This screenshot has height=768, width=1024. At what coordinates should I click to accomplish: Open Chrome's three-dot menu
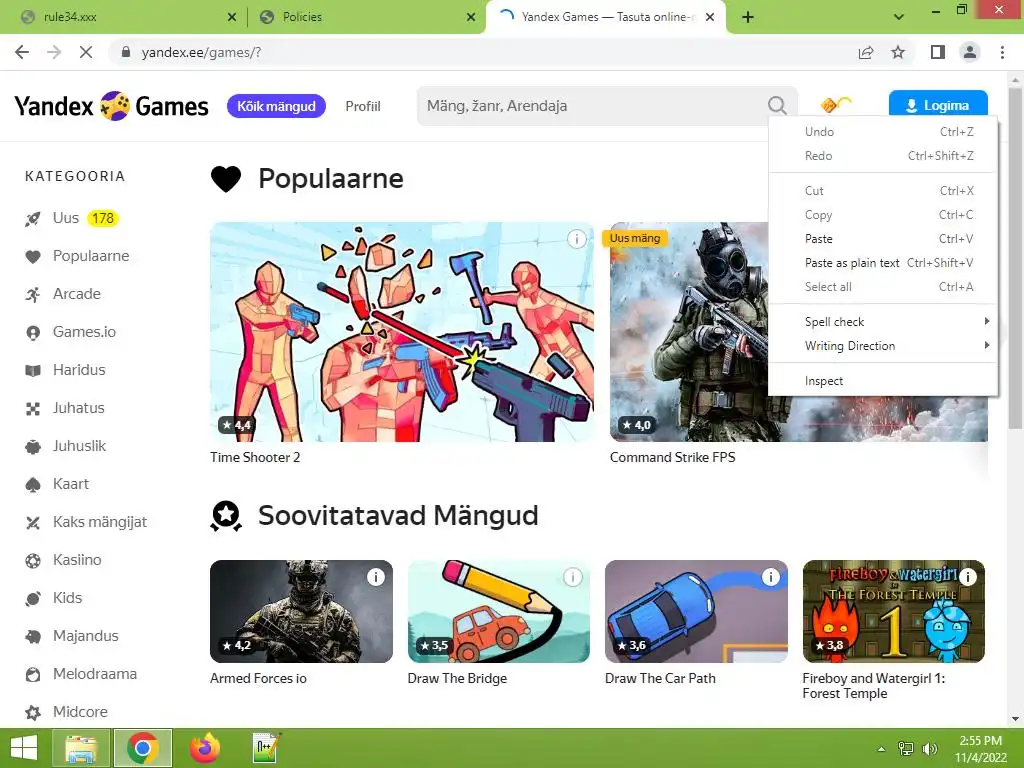[1002, 52]
